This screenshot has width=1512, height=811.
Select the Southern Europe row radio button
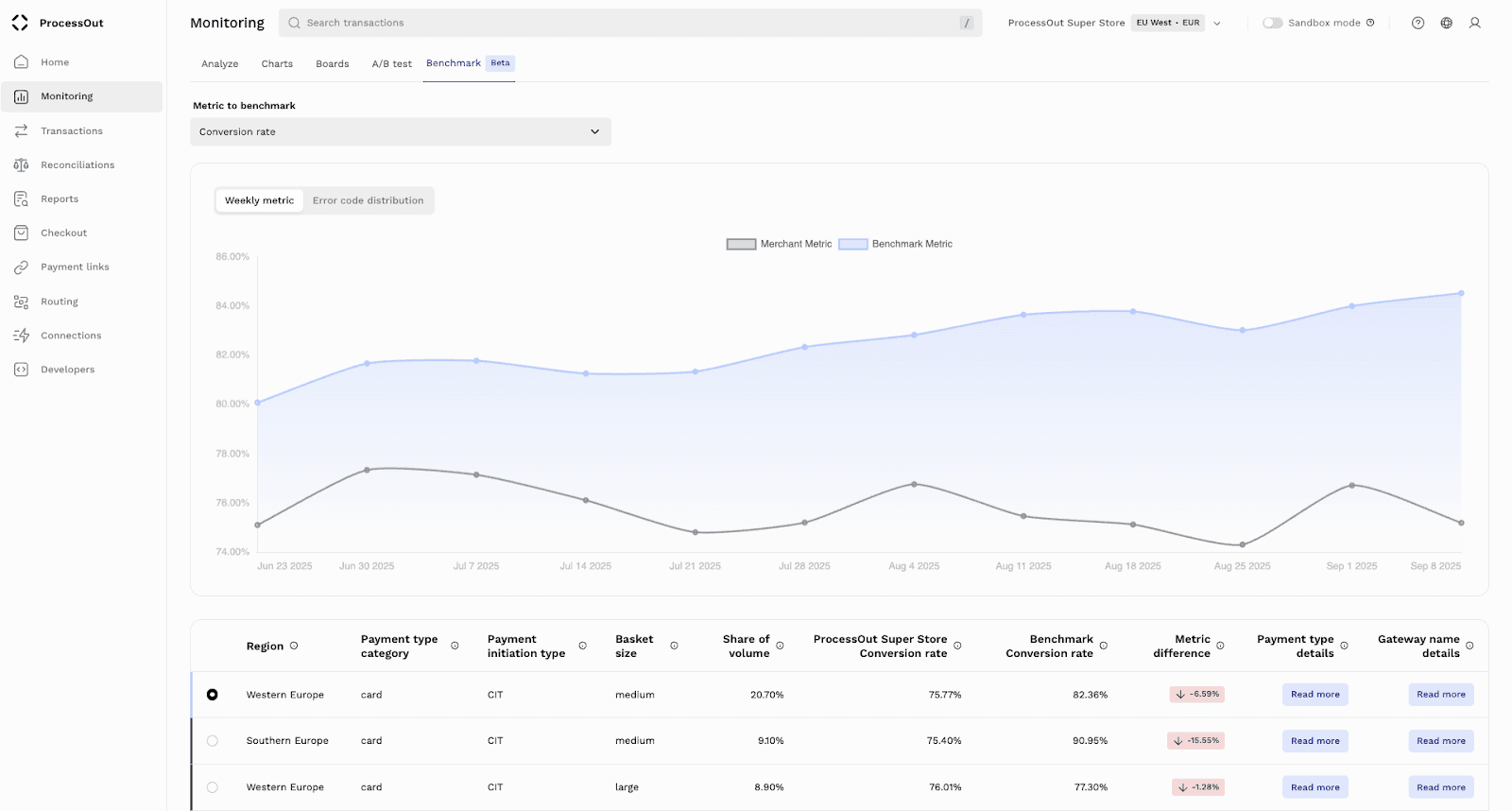212,741
